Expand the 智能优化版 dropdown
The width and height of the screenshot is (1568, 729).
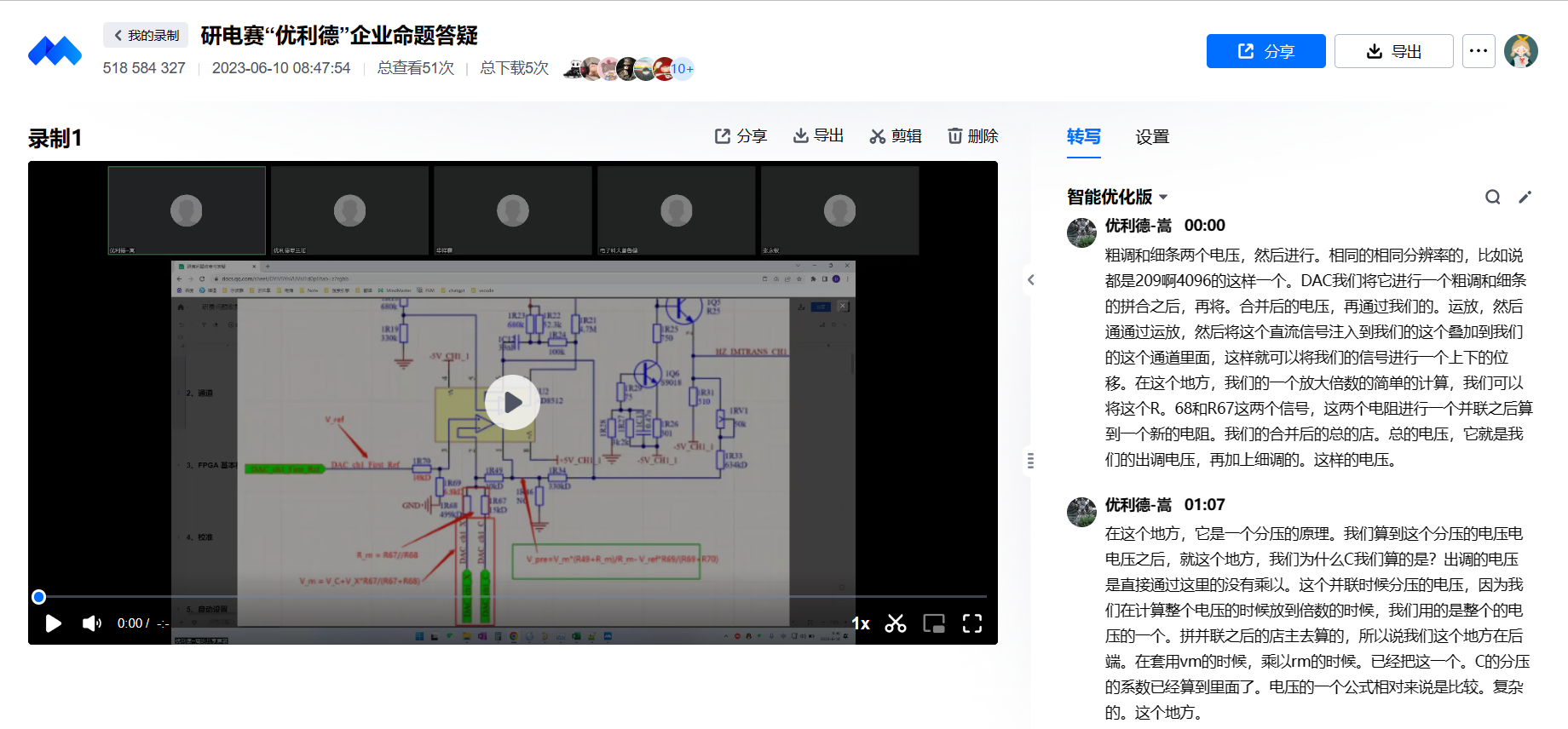coord(1117,197)
